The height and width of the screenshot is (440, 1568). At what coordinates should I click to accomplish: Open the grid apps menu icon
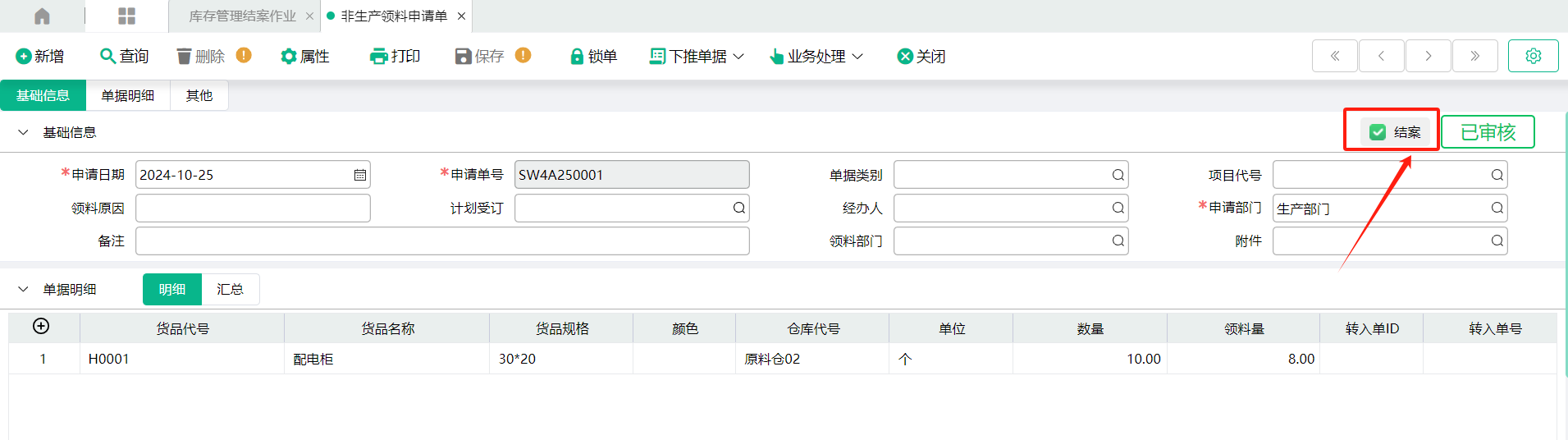[x=126, y=16]
